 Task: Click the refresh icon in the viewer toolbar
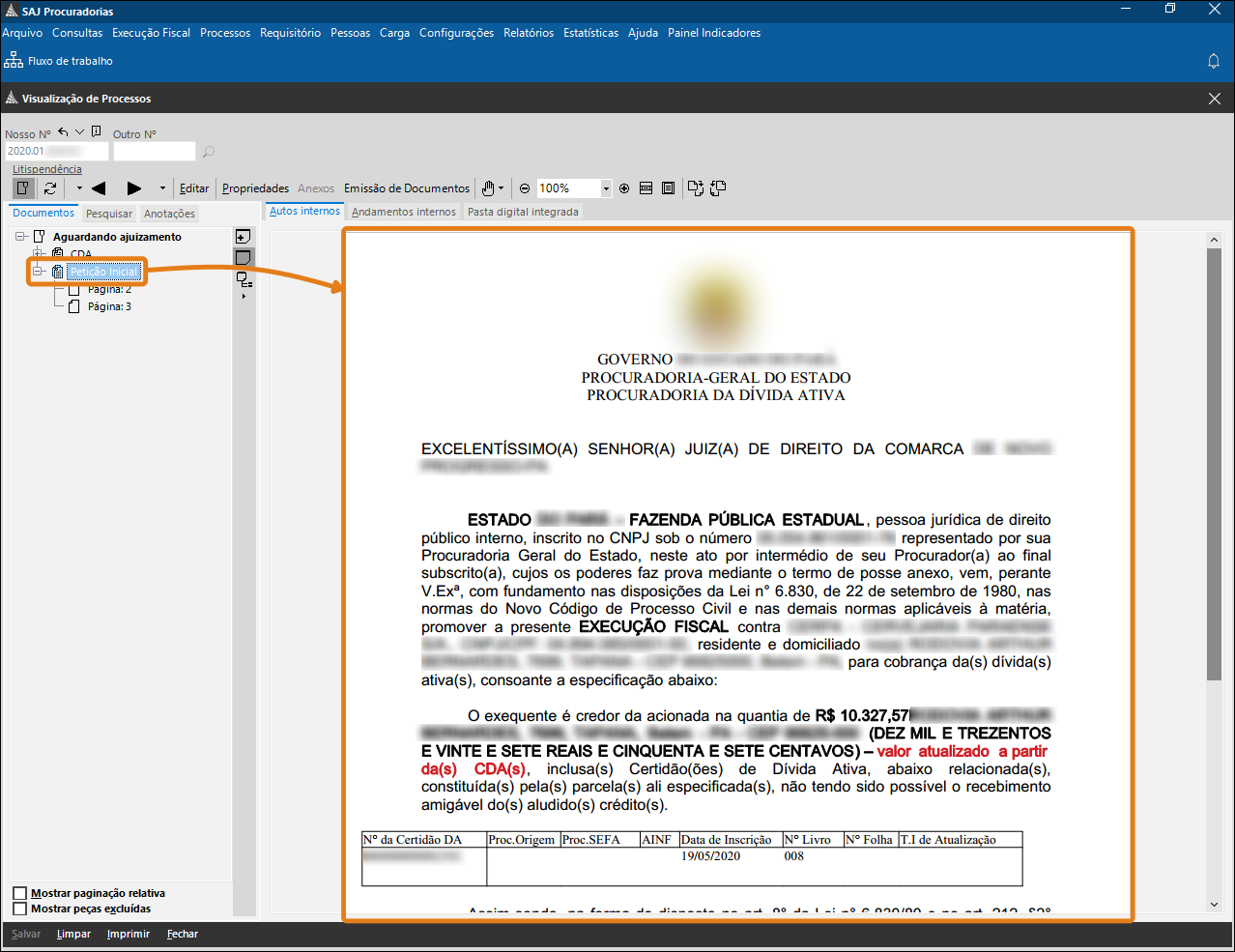[x=50, y=188]
